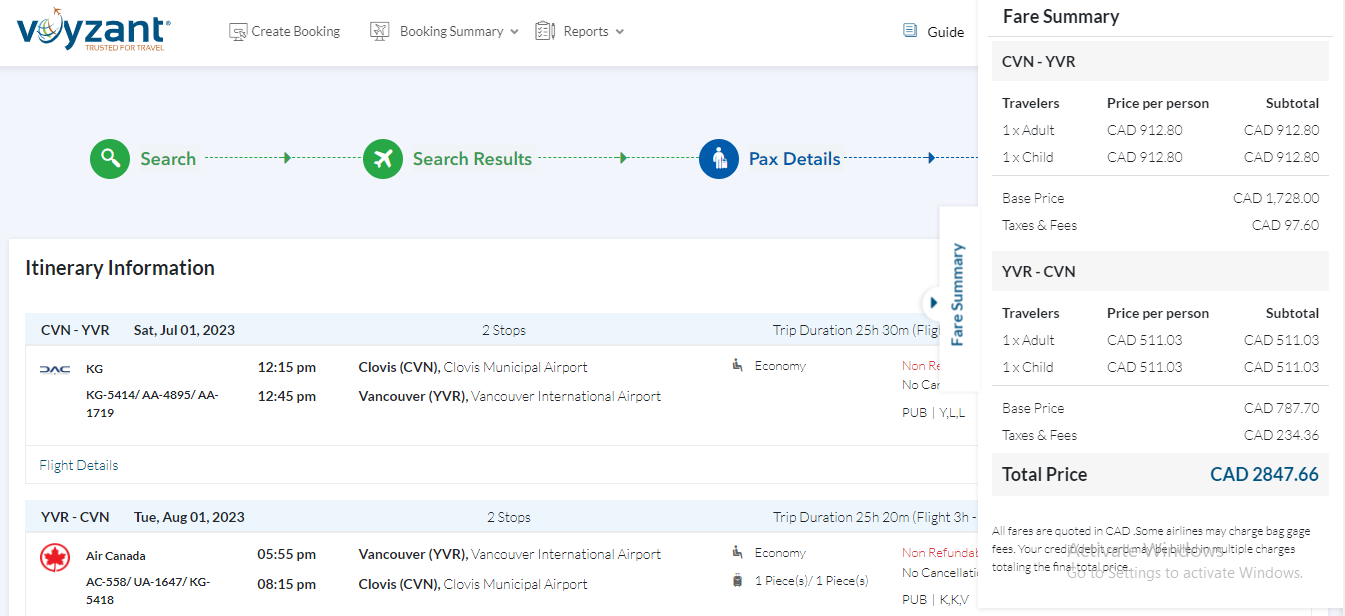The image size is (1345, 616).
Task: Click the Voyzant logo
Action: tap(93, 31)
